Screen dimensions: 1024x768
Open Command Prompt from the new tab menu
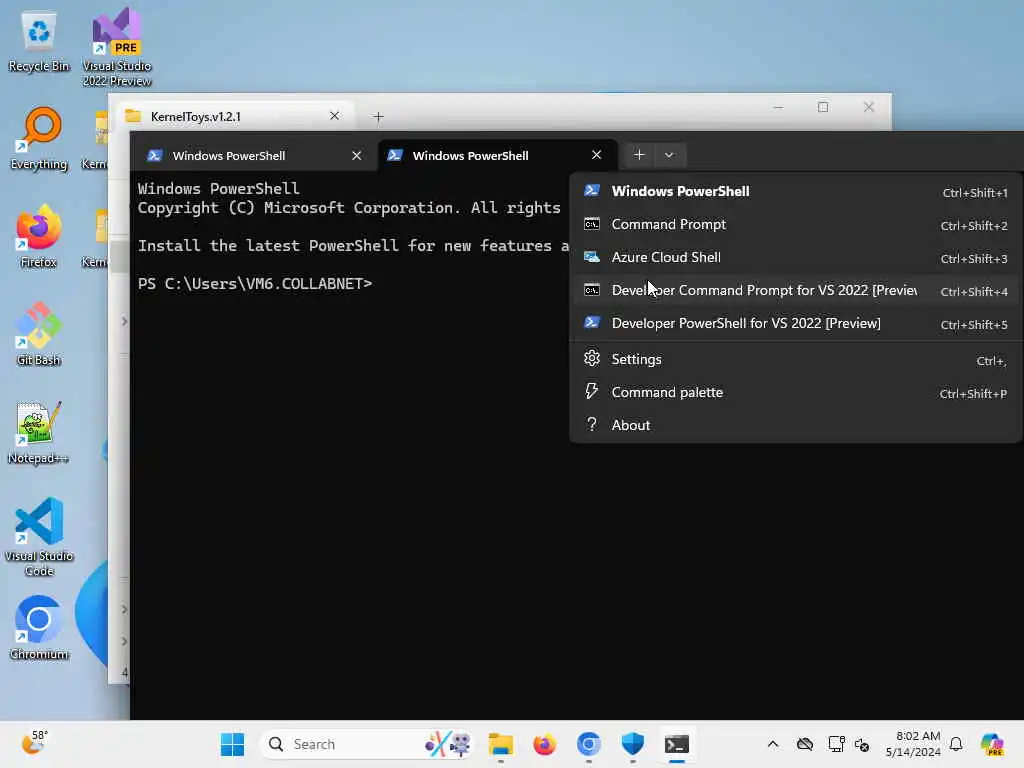[795, 225]
